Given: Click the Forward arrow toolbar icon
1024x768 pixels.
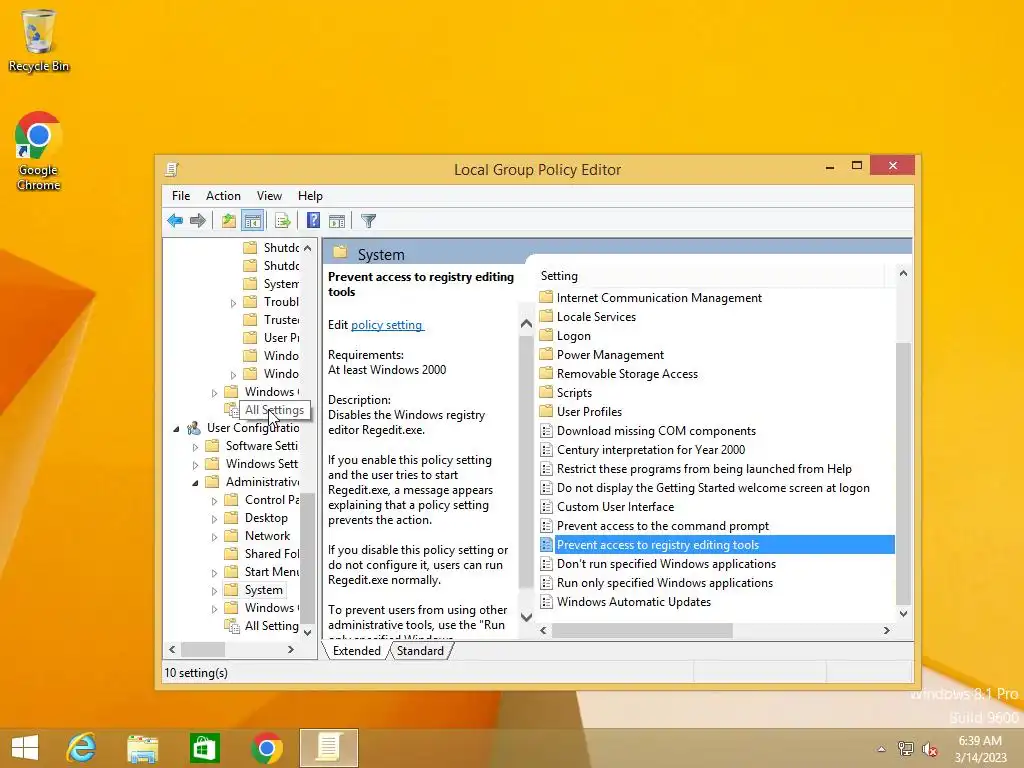Looking at the screenshot, I should (x=197, y=221).
